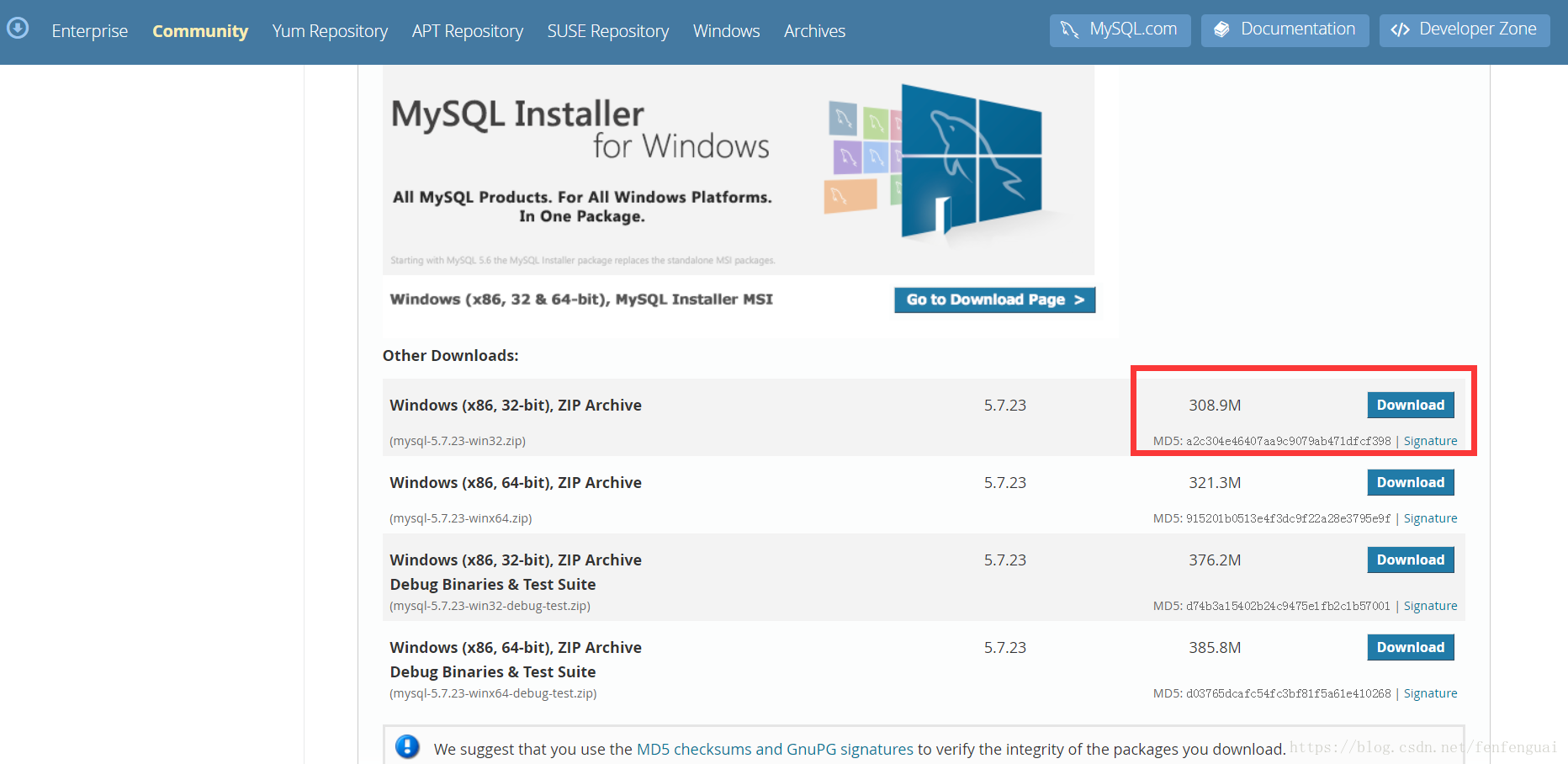Viewport: 1568px width, 764px height.
Task: Select the Community tab
Action: pyautogui.click(x=200, y=31)
